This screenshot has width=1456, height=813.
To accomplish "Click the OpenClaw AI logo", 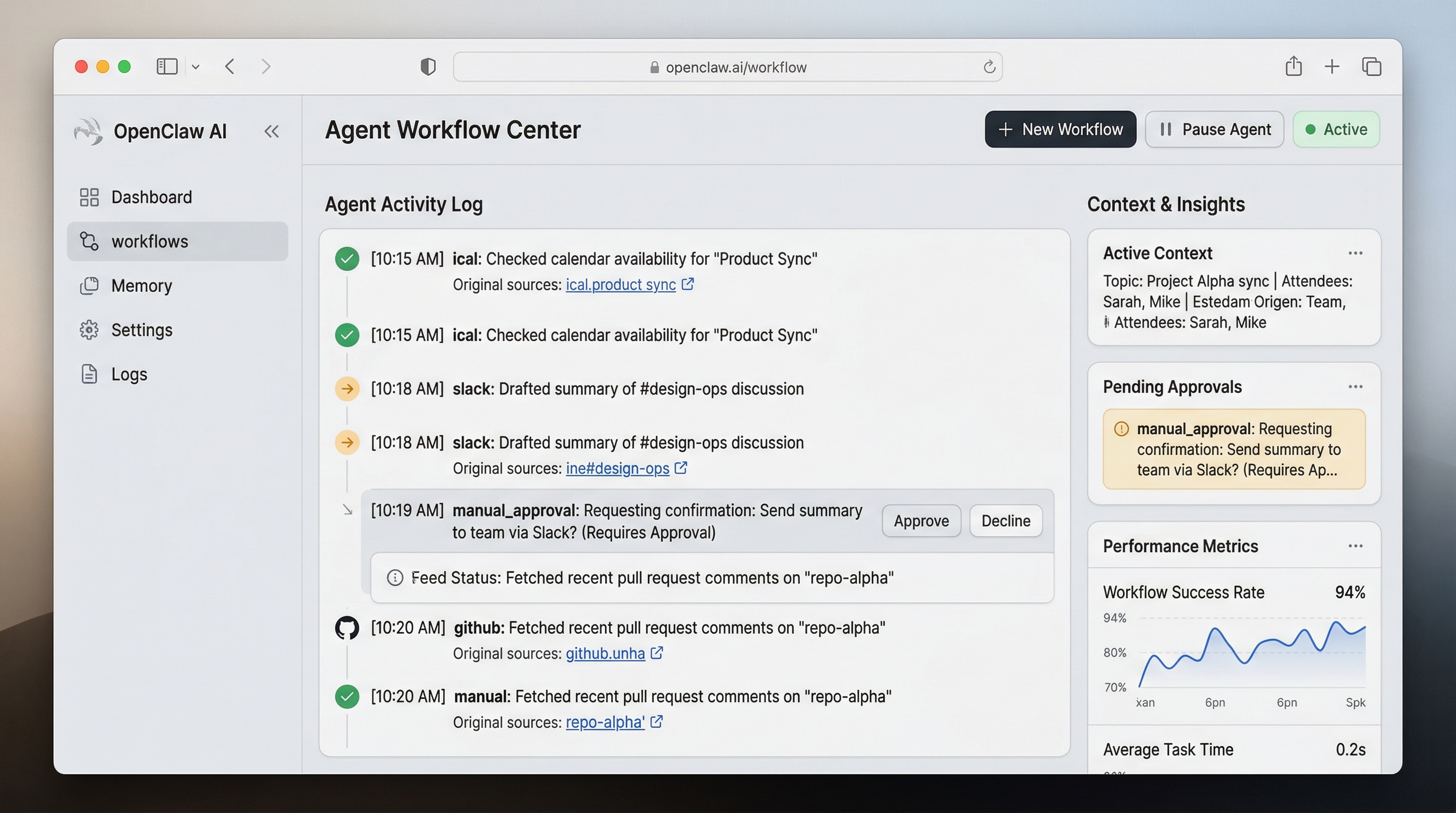I will click(x=88, y=131).
